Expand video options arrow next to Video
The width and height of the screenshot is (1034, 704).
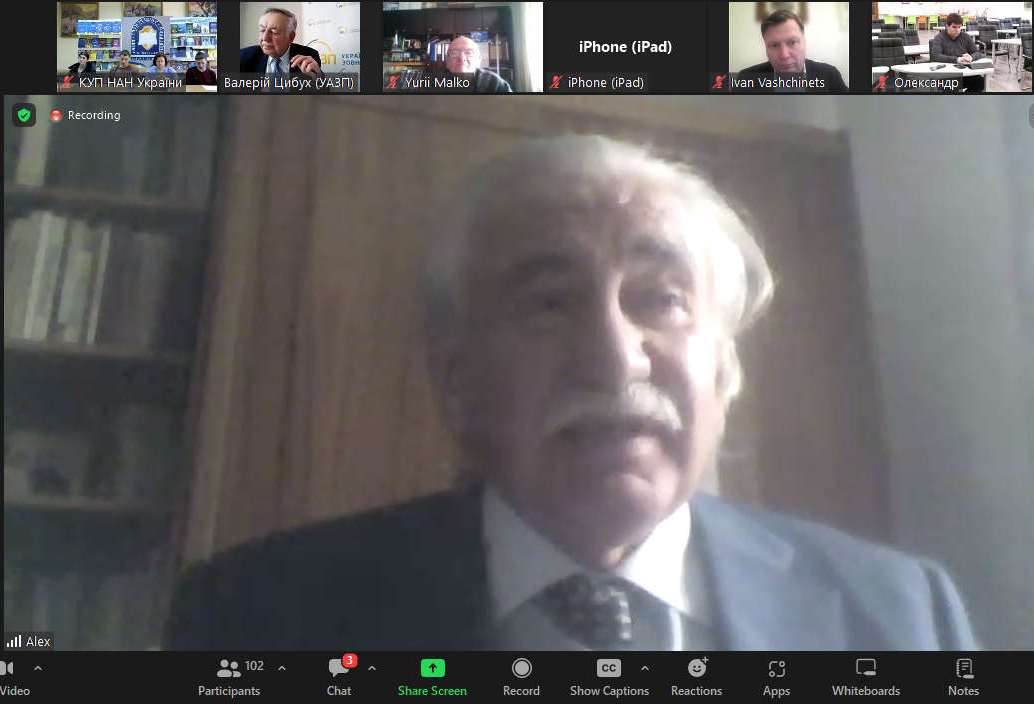38,668
